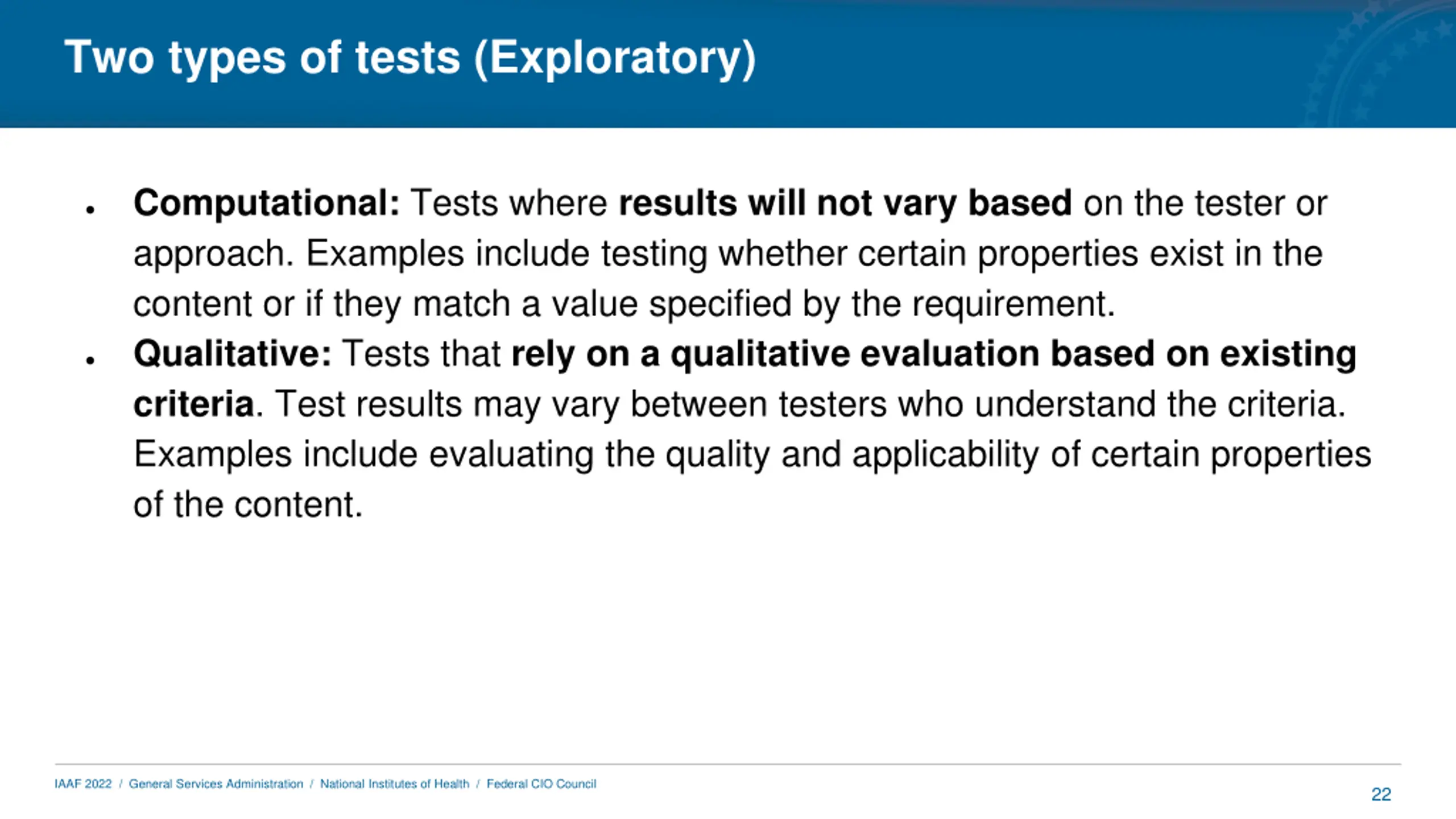Image resolution: width=1456 pixels, height=819 pixels.
Task: Click the first bullet point marker
Action: (90, 210)
